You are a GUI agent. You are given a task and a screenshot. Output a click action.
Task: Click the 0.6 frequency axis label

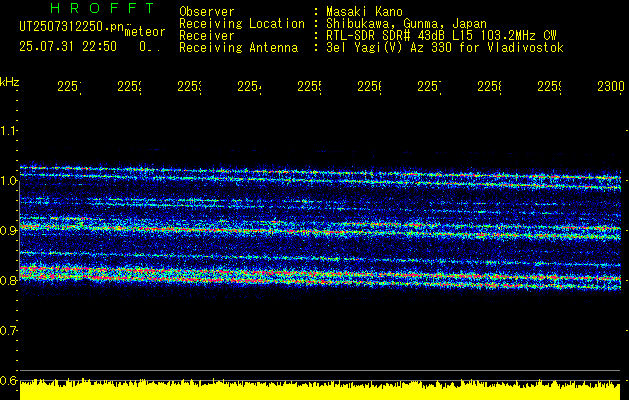[x=8, y=380]
